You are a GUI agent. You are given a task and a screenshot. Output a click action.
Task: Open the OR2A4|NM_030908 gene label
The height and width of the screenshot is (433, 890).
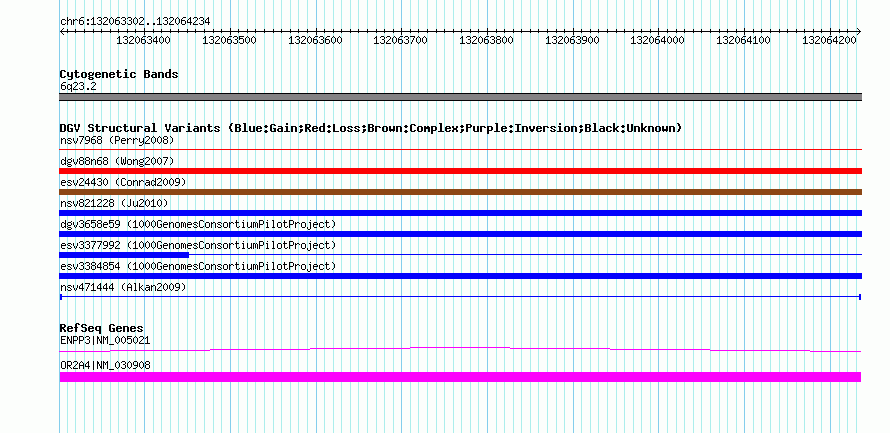105,365
